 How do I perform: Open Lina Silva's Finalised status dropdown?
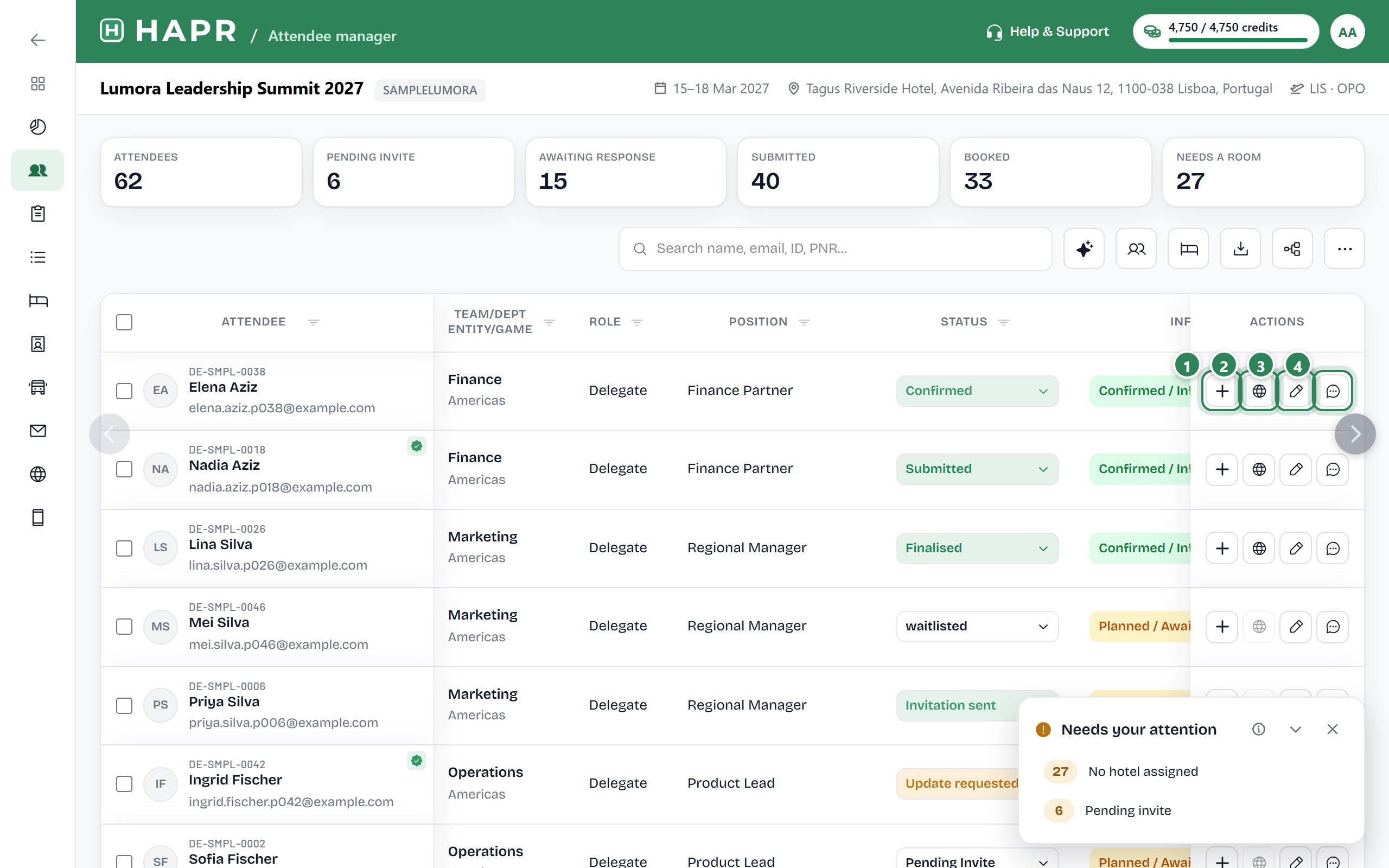(977, 548)
